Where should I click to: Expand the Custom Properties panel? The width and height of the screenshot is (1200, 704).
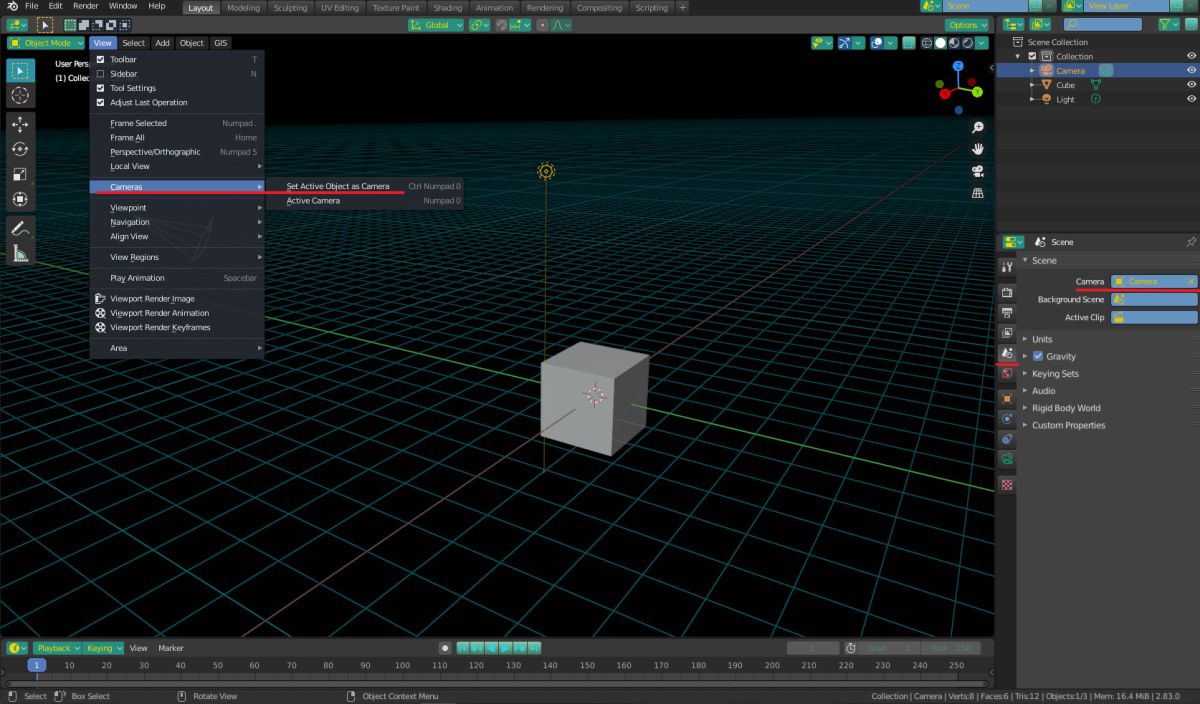click(x=1068, y=425)
